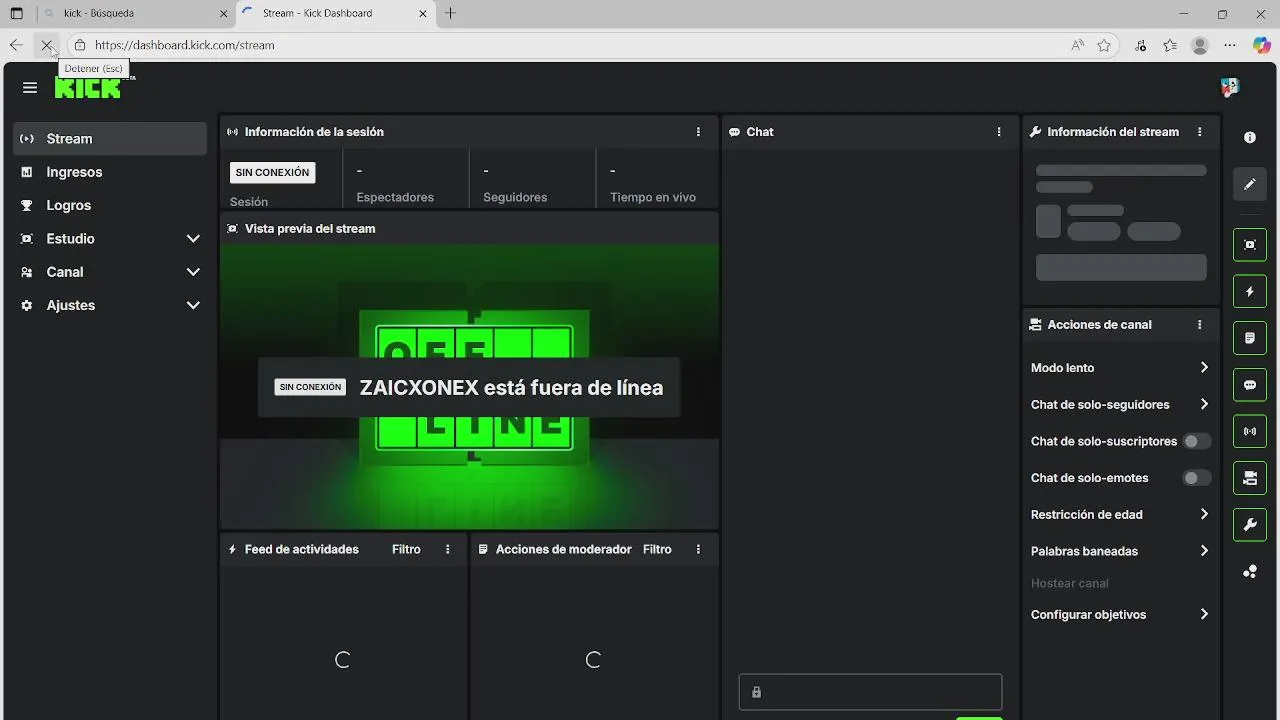The image size is (1280, 720).
Task: Open the tab actions menu at the start of the tab strip
Action: point(16,14)
